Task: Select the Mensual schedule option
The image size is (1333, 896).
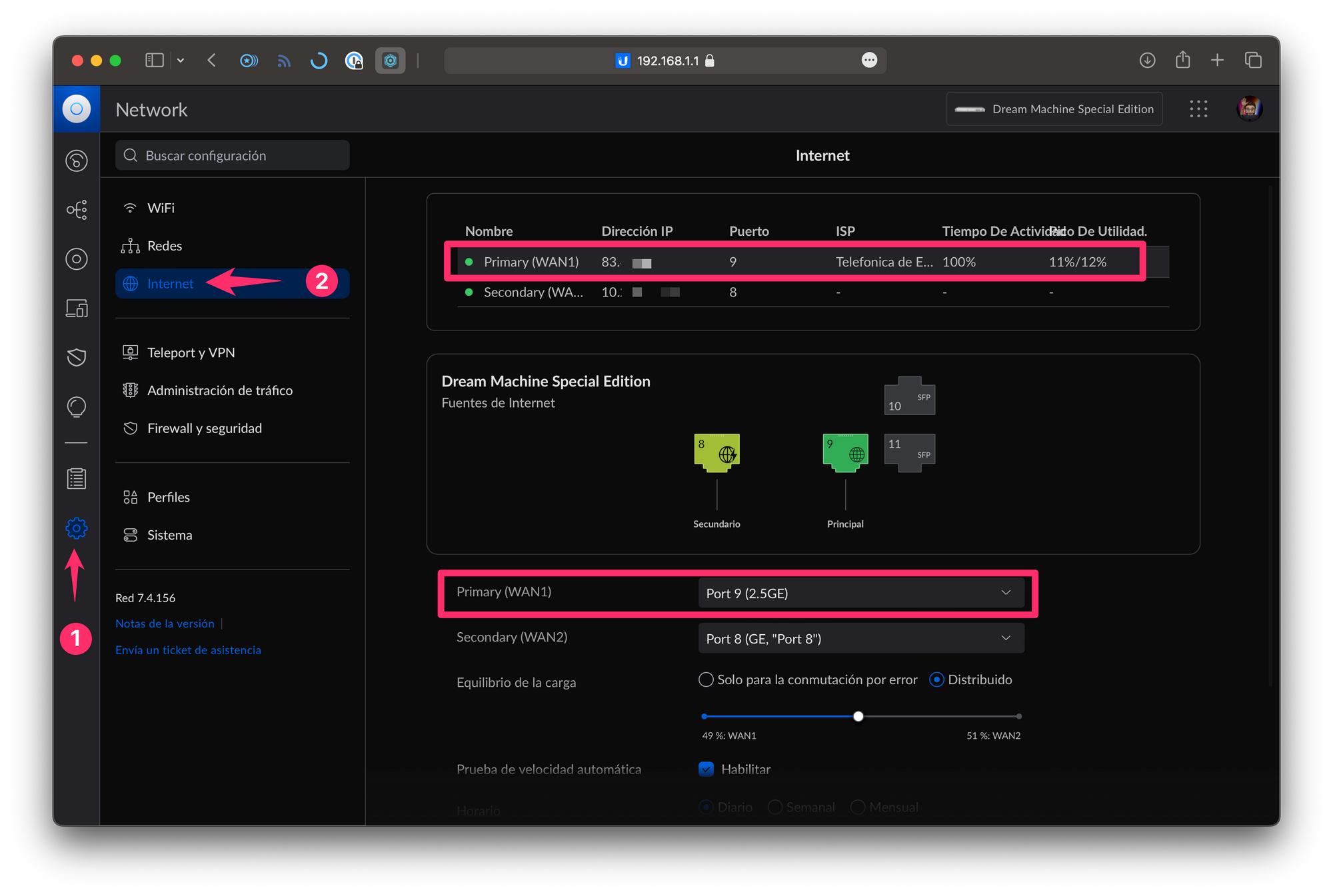Action: point(884,807)
